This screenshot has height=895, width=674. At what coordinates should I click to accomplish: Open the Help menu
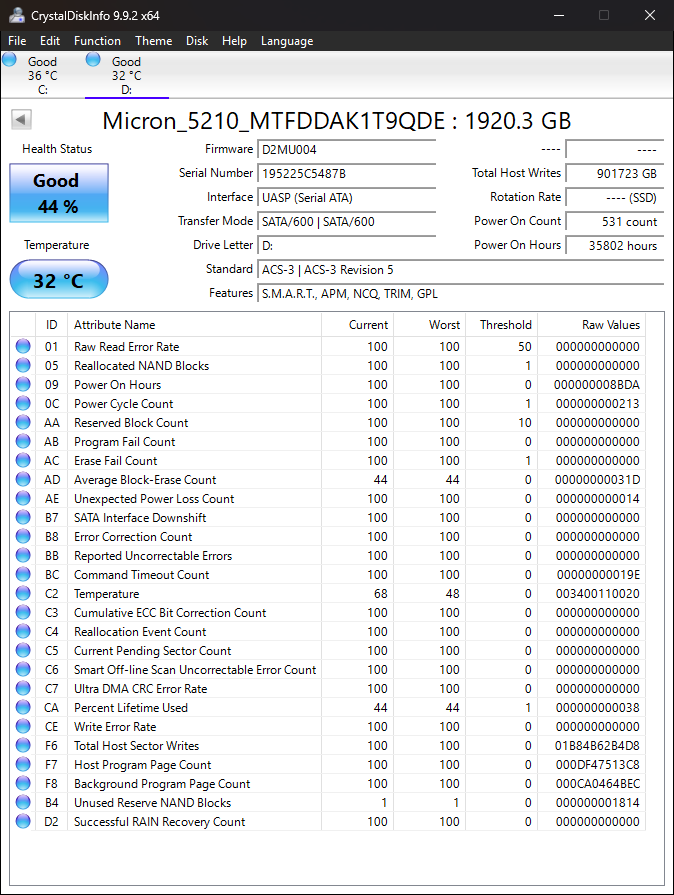pos(234,41)
